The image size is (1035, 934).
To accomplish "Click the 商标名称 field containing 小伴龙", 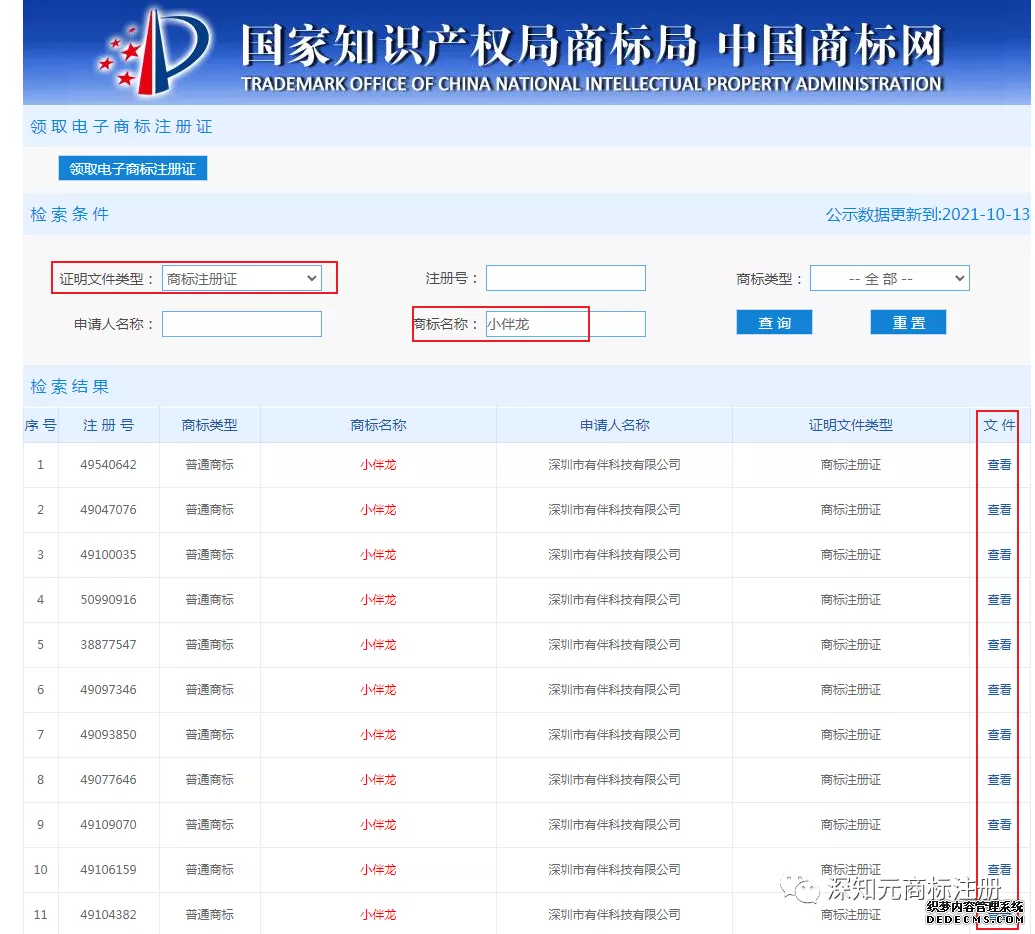I will [x=566, y=324].
